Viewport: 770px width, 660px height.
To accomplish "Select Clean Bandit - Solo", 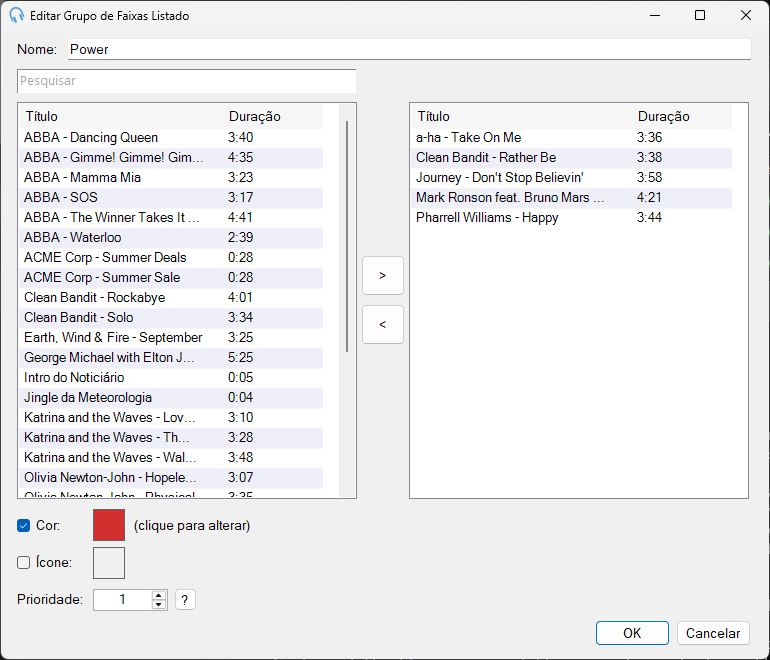I will 171,318.
